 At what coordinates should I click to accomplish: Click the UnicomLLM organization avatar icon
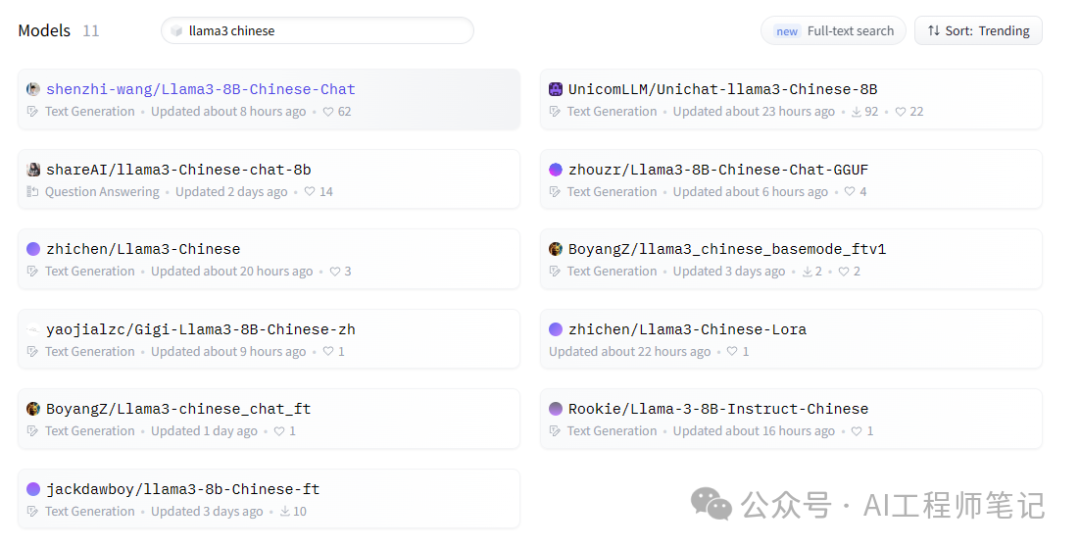click(x=556, y=89)
